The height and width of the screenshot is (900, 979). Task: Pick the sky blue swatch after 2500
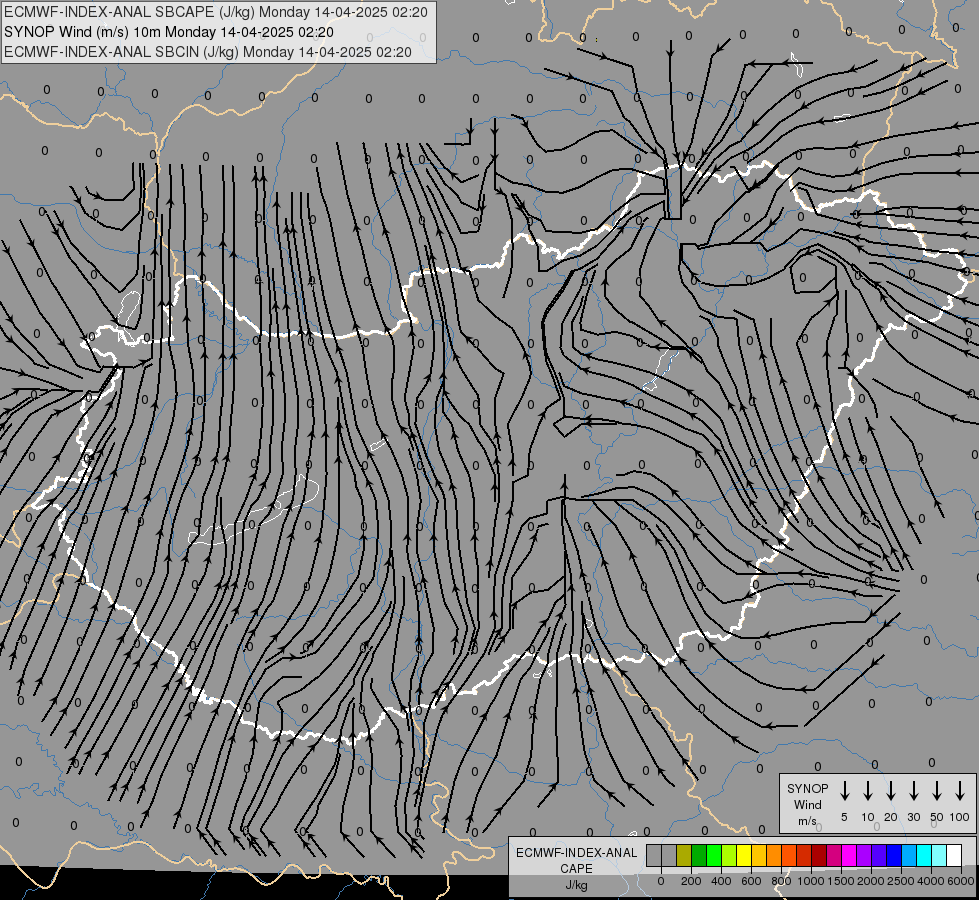point(910,855)
